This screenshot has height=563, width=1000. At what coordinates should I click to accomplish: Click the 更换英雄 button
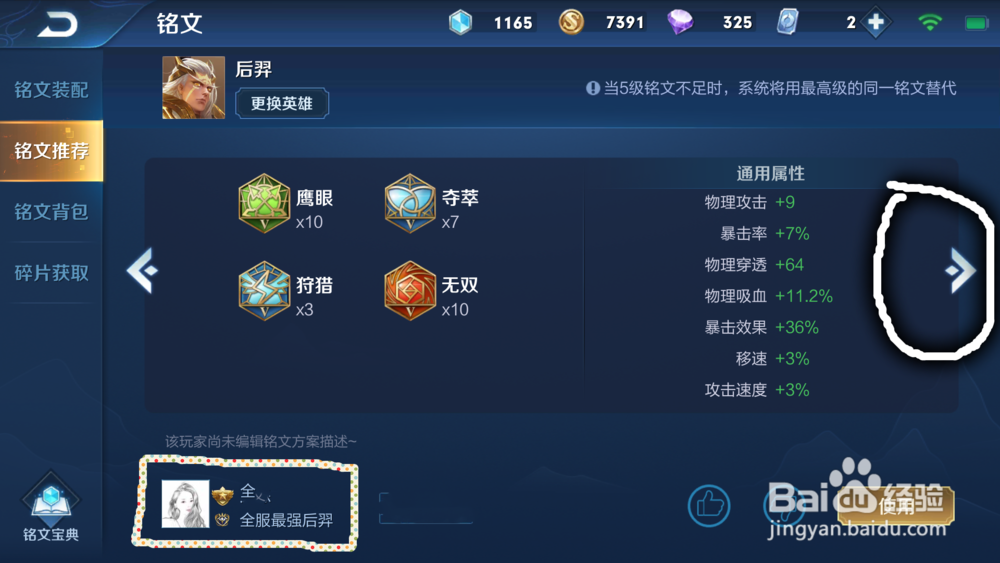pyautogui.click(x=282, y=103)
